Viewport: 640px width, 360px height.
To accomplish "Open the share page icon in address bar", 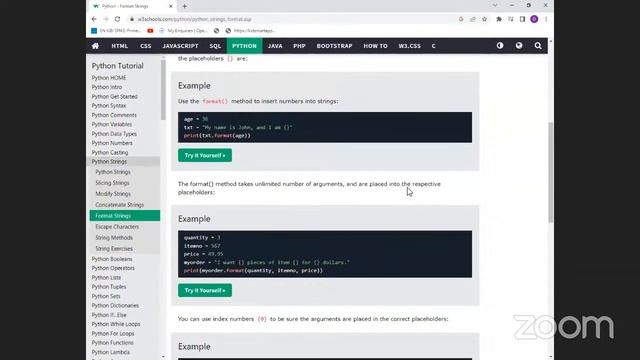I will (473, 19).
